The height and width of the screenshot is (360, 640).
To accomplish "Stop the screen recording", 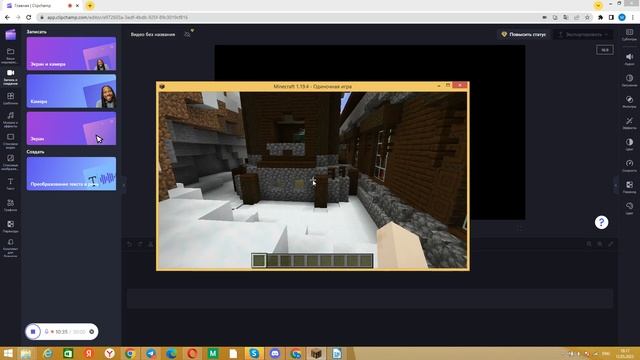I will click(33, 331).
